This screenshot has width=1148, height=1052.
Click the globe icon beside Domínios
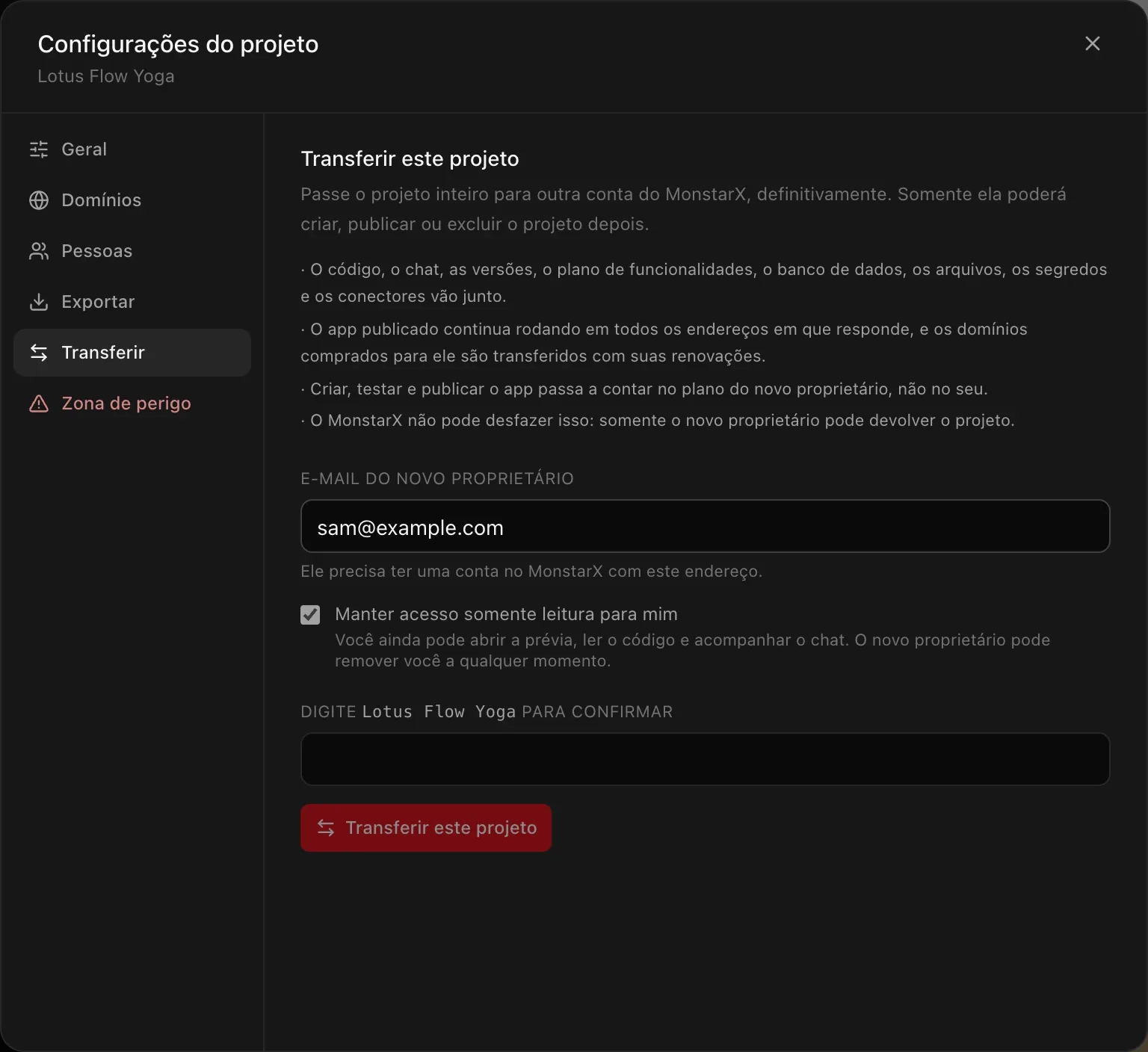39,200
